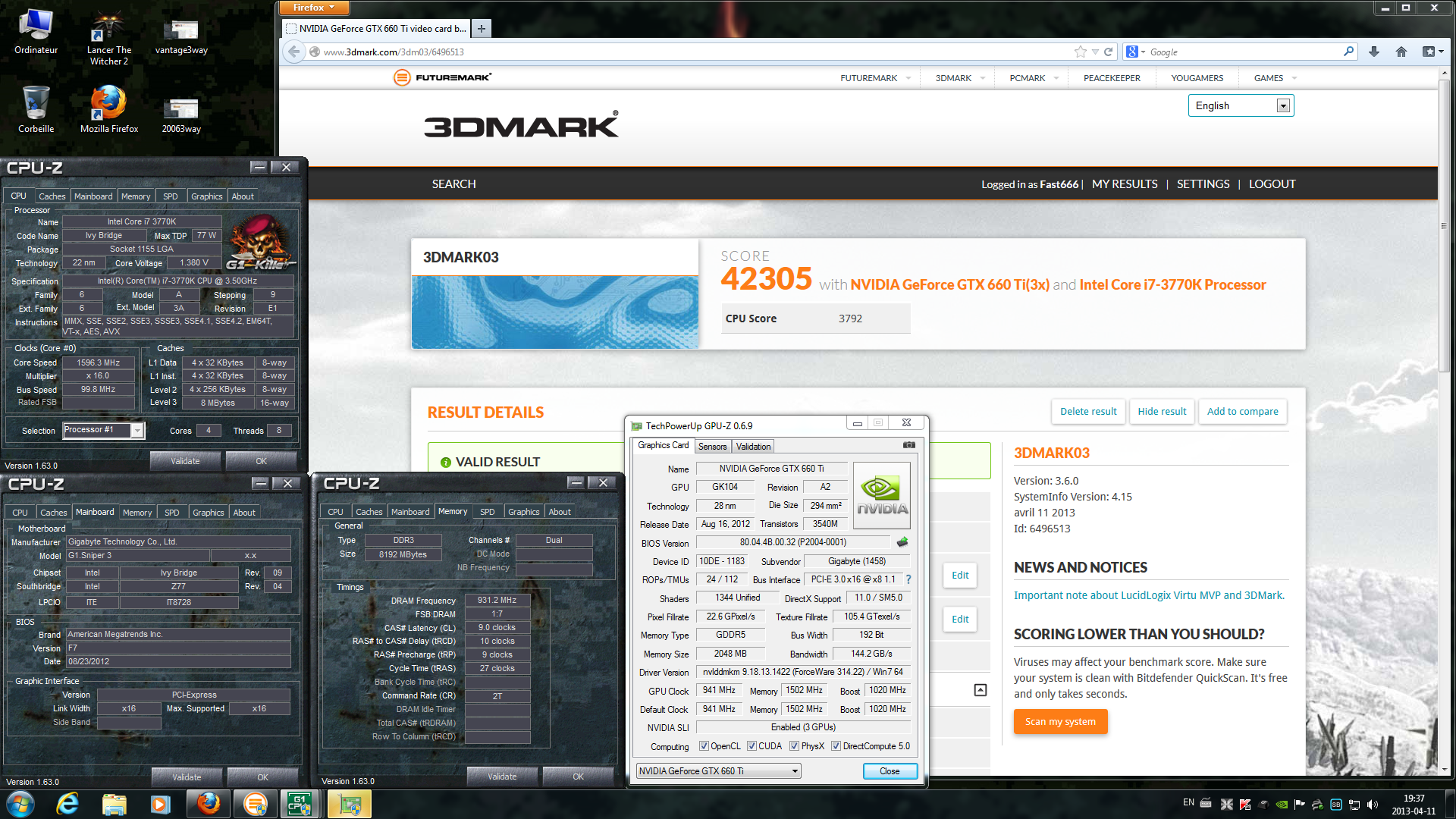The image size is (1456, 819).
Task: Expand the 3DMARK nav menu
Action: (959, 78)
